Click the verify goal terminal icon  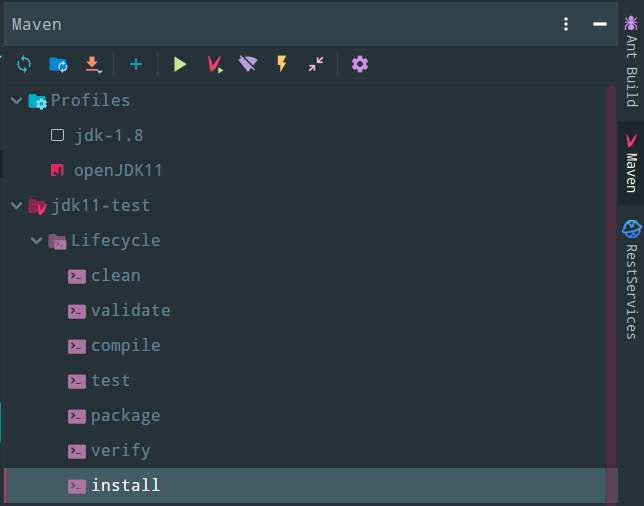(77, 452)
